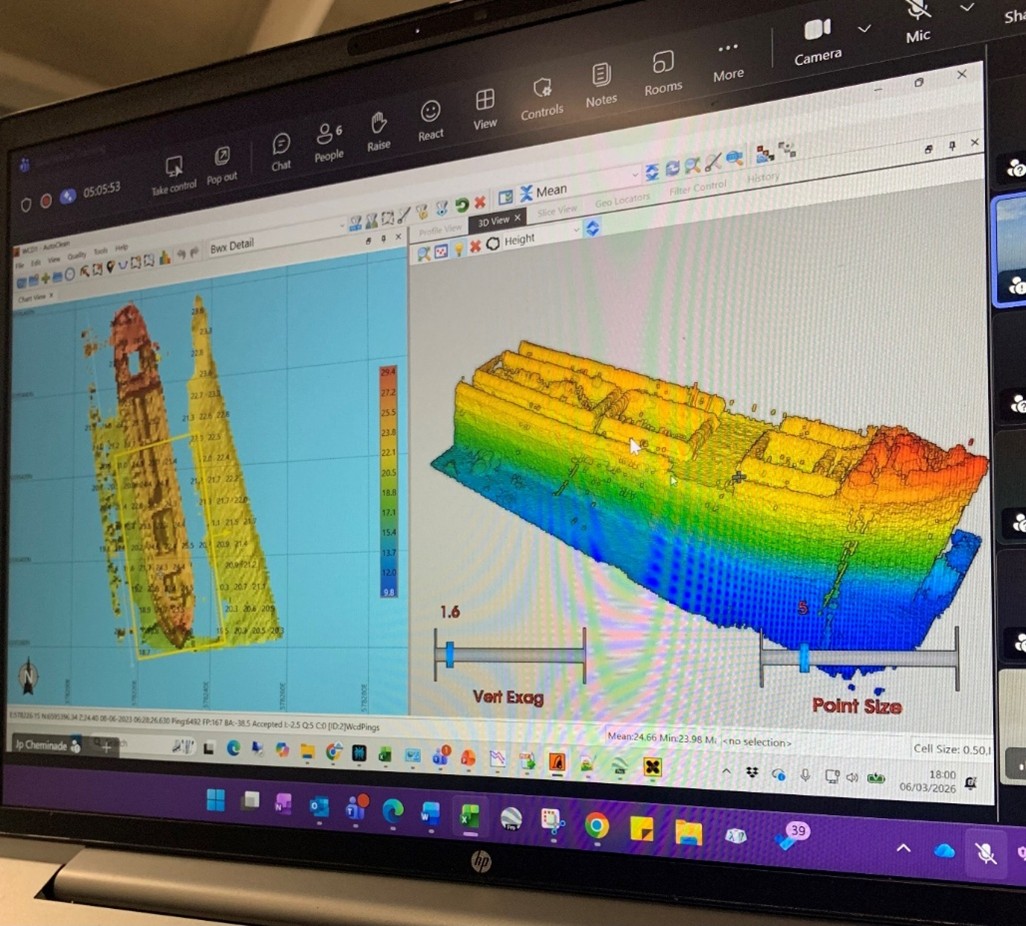This screenshot has width=1026, height=926.
Task: Open the Height shading mode icon
Action: (493, 241)
